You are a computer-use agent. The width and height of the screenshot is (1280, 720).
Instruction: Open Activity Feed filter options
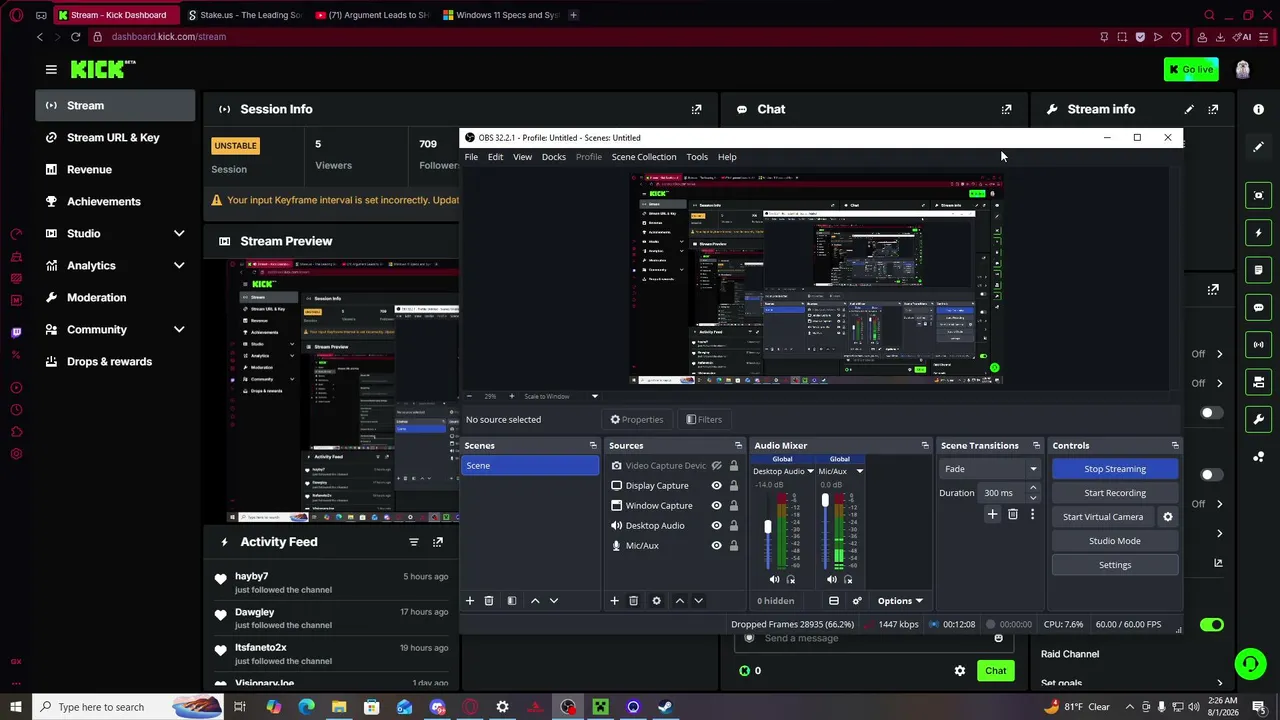tap(414, 542)
